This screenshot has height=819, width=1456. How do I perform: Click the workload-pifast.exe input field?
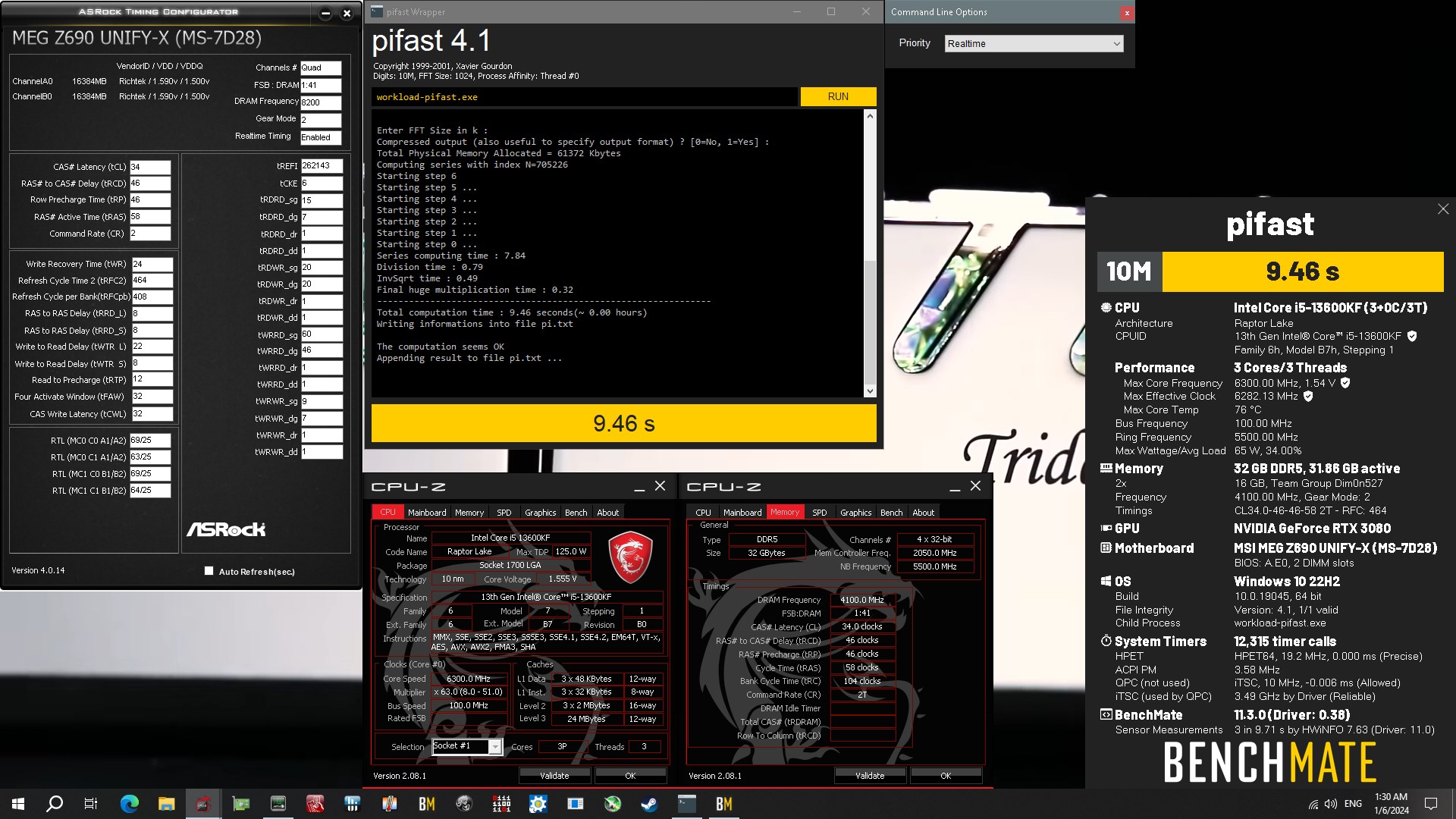pos(584,97)
